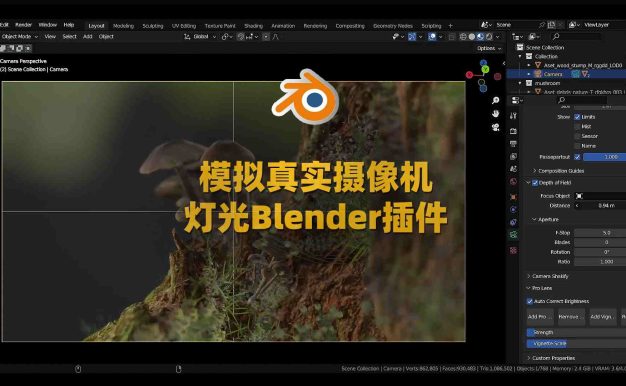The height and width of the screenshot is (386, 626).
Task: Toggle viewport overlays icon
Action: click(x=432, y=37)
